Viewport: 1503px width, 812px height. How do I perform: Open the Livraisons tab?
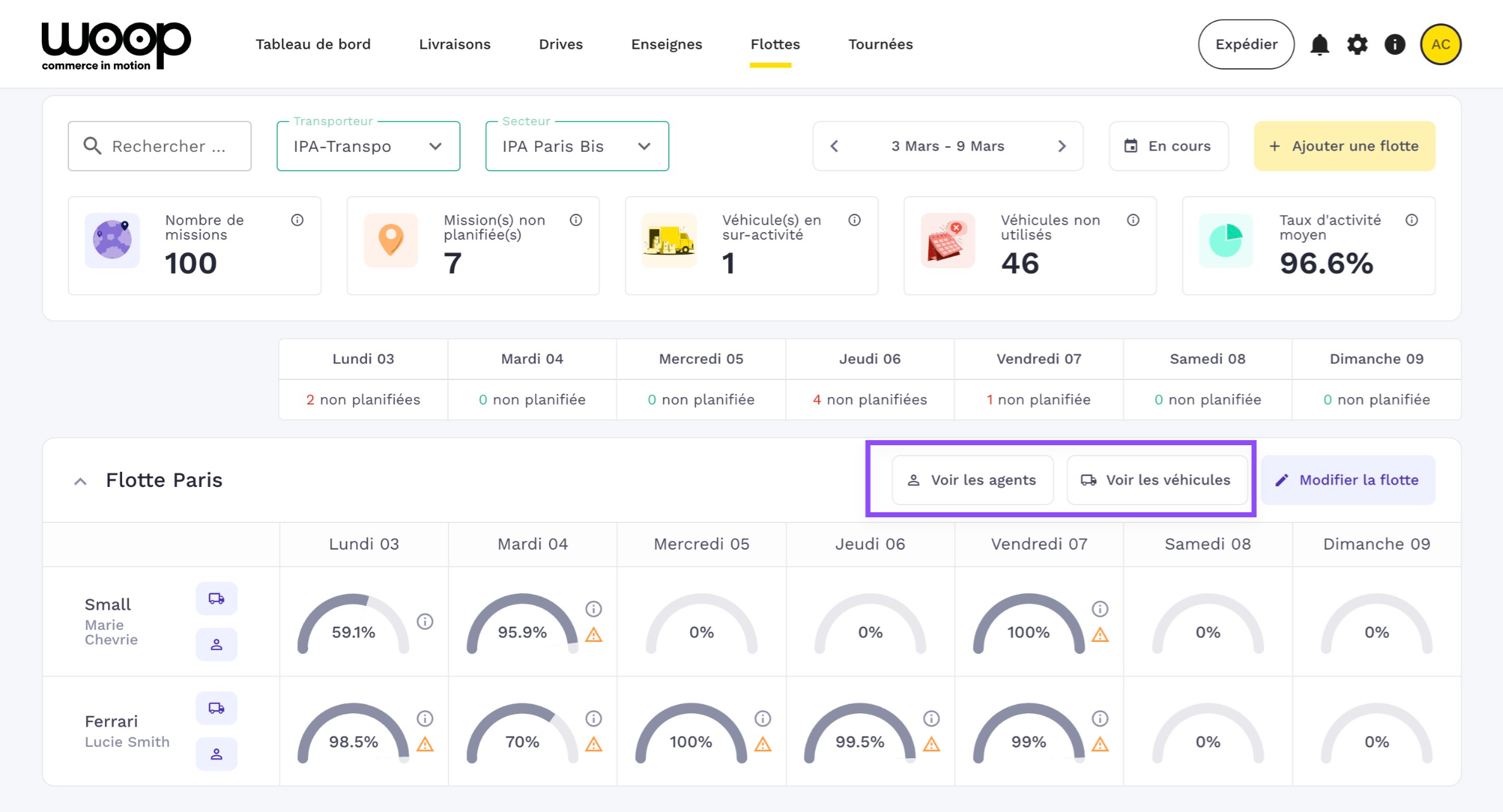[454, 44]
